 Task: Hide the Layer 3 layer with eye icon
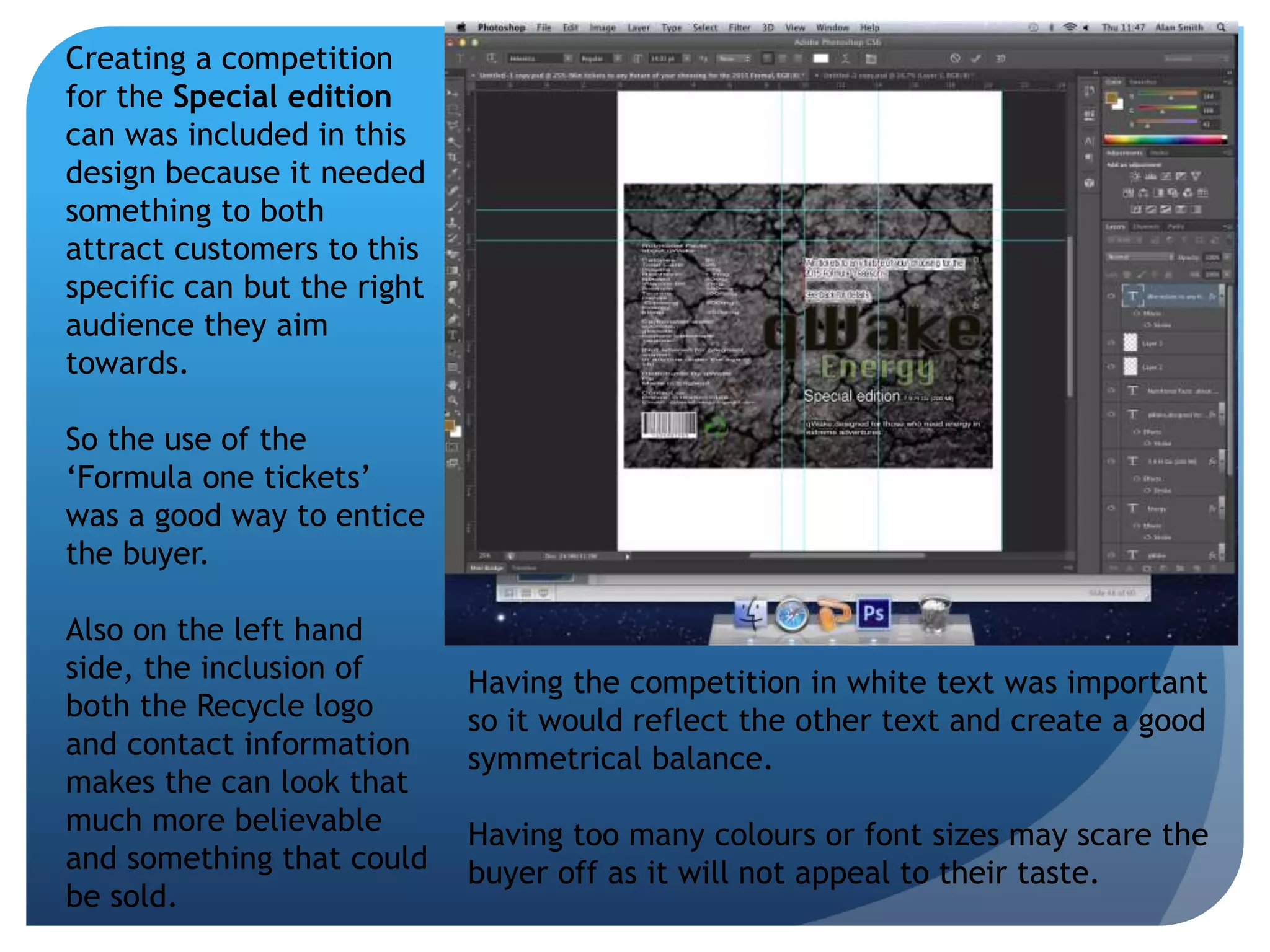click(1111, 343)
